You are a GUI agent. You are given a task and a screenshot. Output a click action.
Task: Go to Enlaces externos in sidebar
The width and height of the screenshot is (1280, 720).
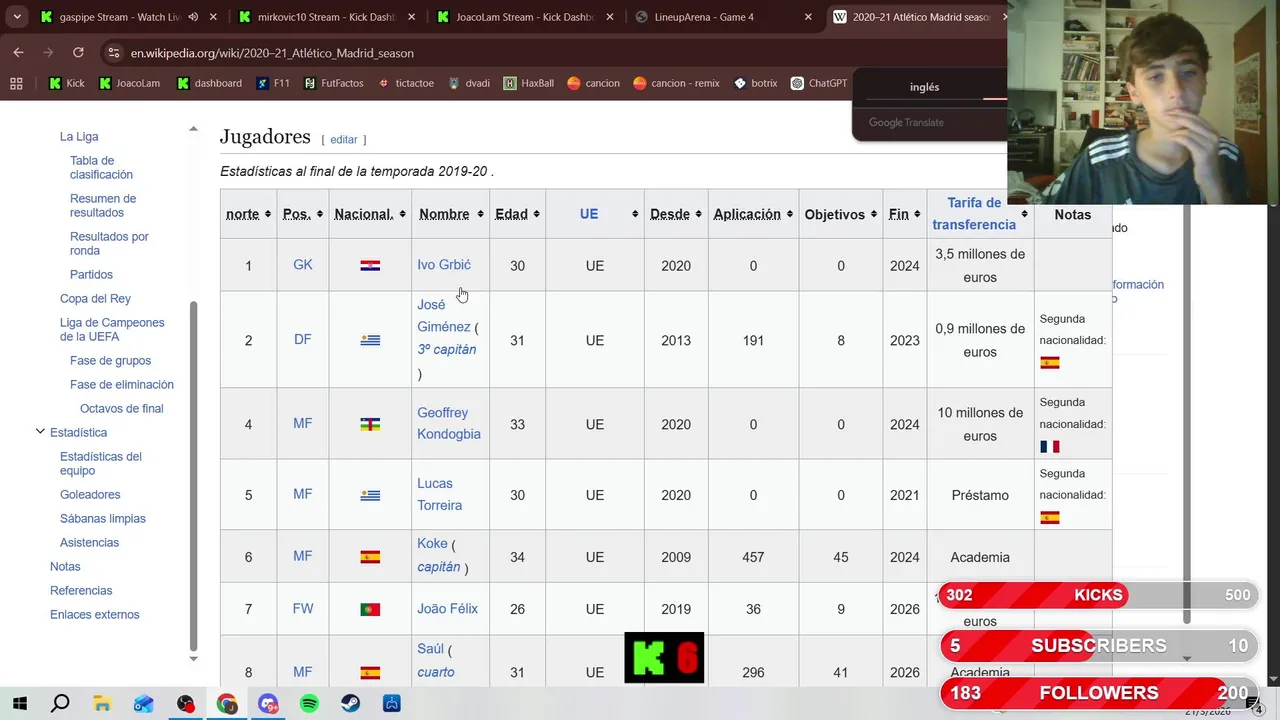point(95,614)
